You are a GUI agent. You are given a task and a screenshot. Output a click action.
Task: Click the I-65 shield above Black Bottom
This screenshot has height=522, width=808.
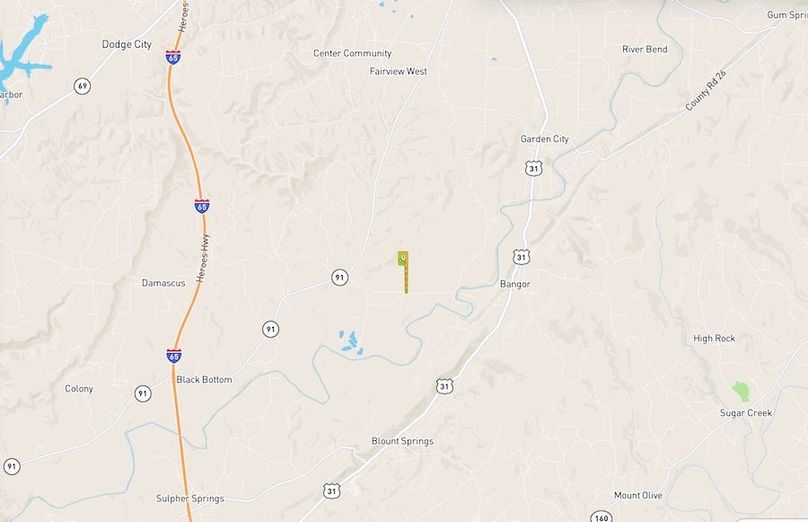pyautogui.click(x=174, y=356)
